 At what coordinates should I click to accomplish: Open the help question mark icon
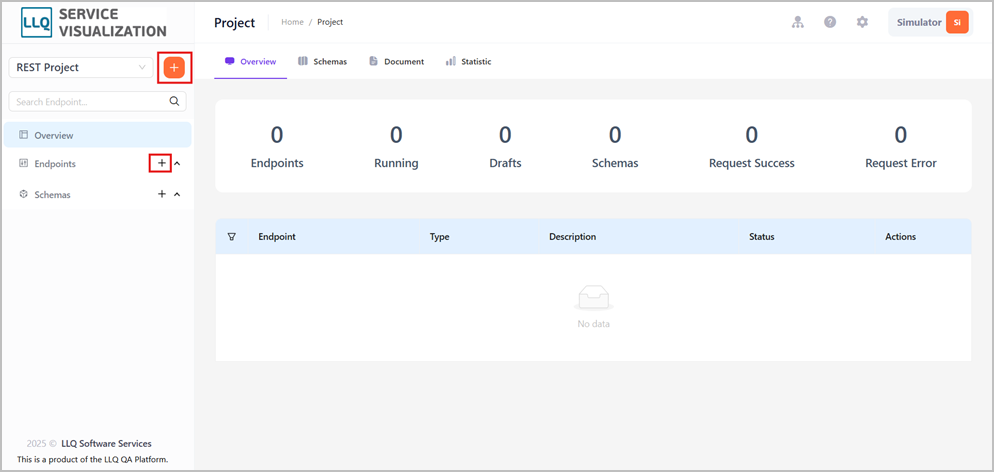point(830,22)
